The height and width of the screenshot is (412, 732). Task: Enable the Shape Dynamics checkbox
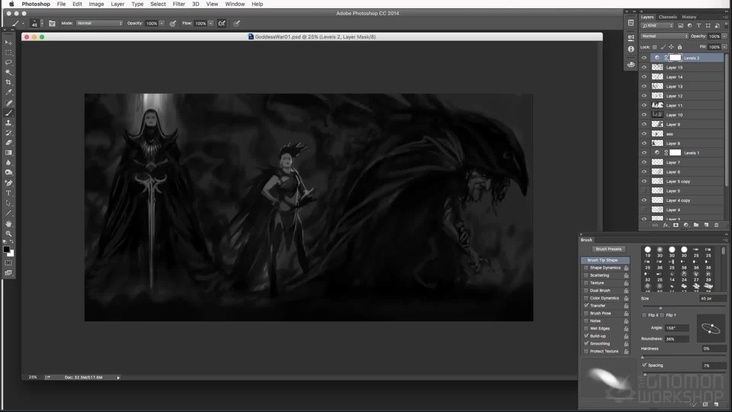(x=586, y=268)
